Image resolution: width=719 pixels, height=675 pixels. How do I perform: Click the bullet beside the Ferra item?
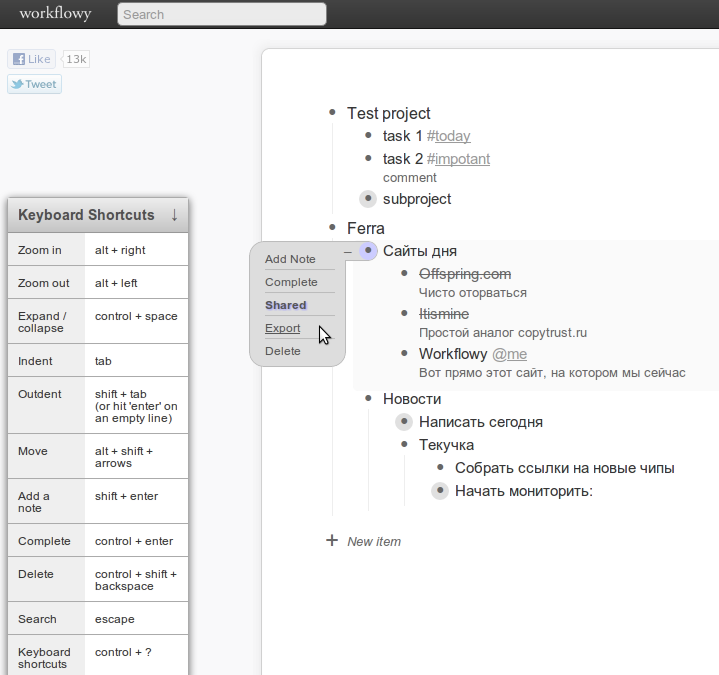[332, 228]
